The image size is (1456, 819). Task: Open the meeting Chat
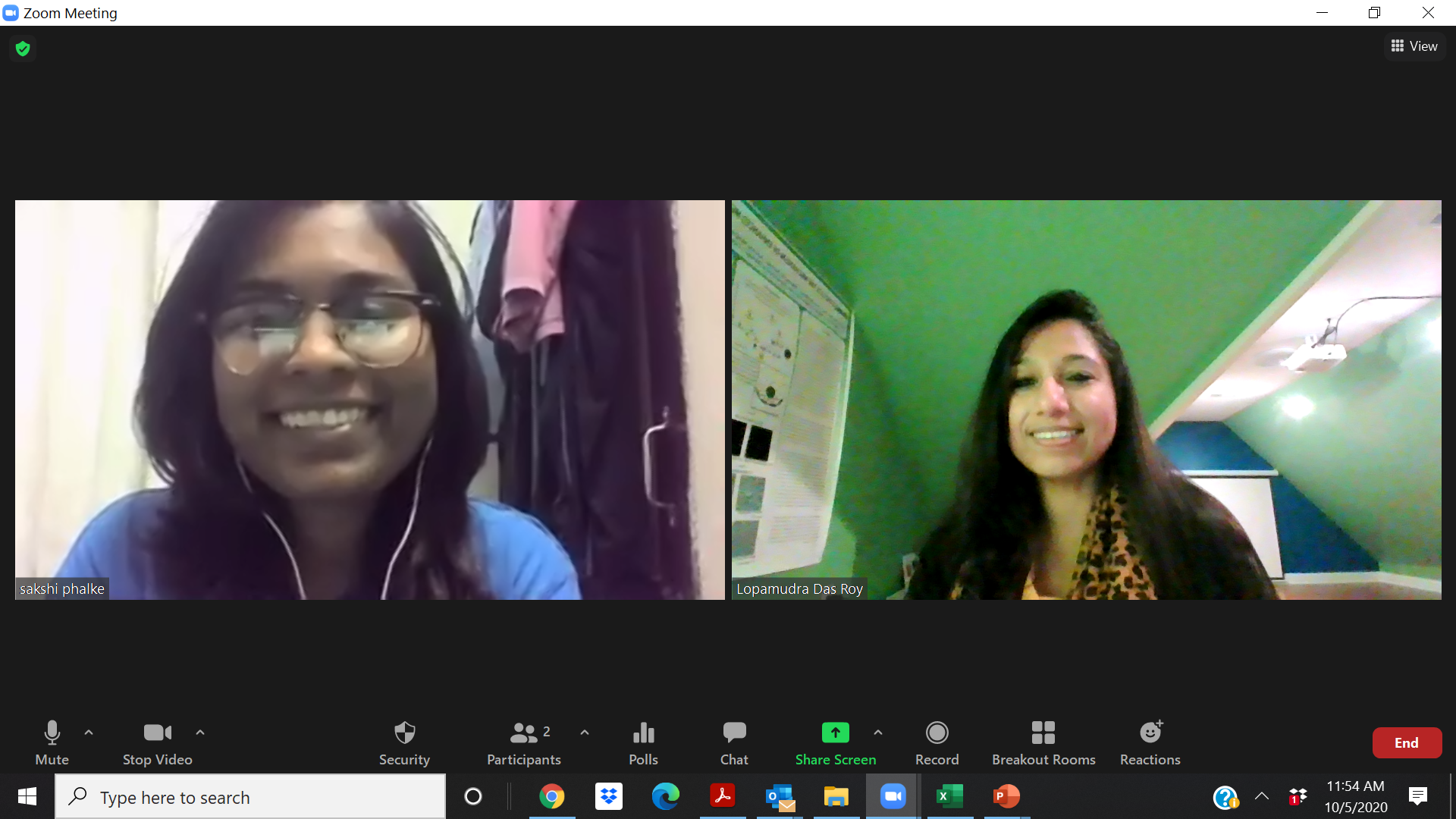pos(733,742)
